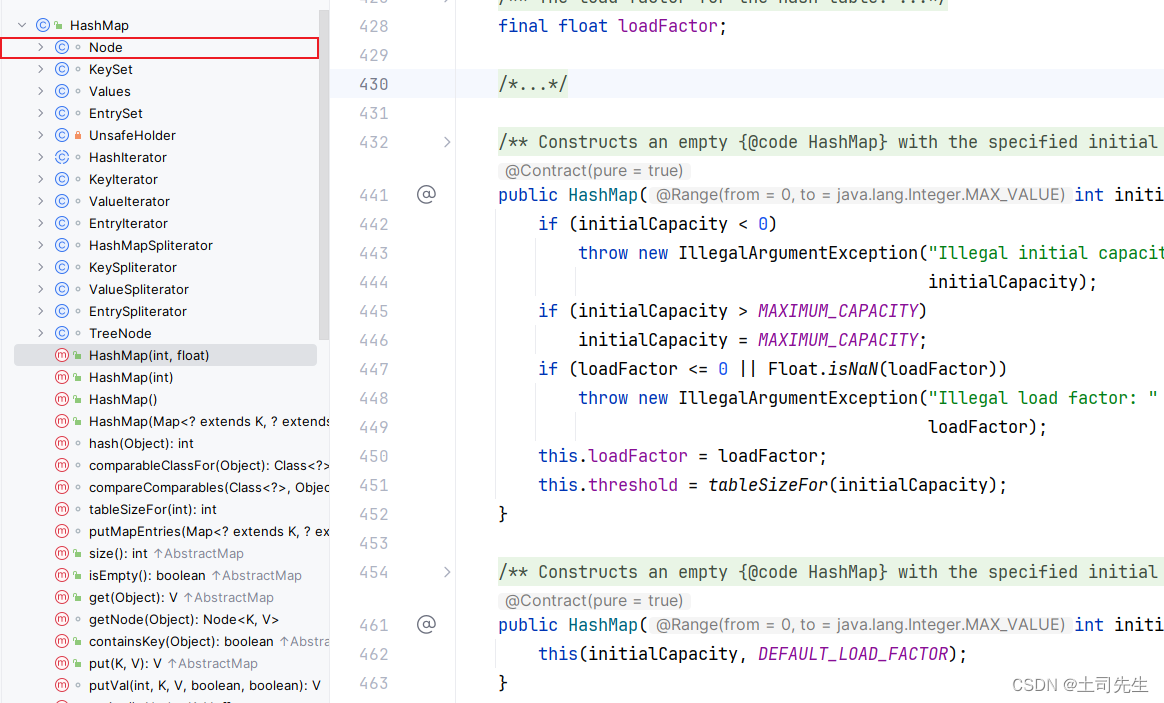This screenshot has width=1164, height=703.
Task: Click the method icon beside HashMap()
Action: tap(62, 399)
